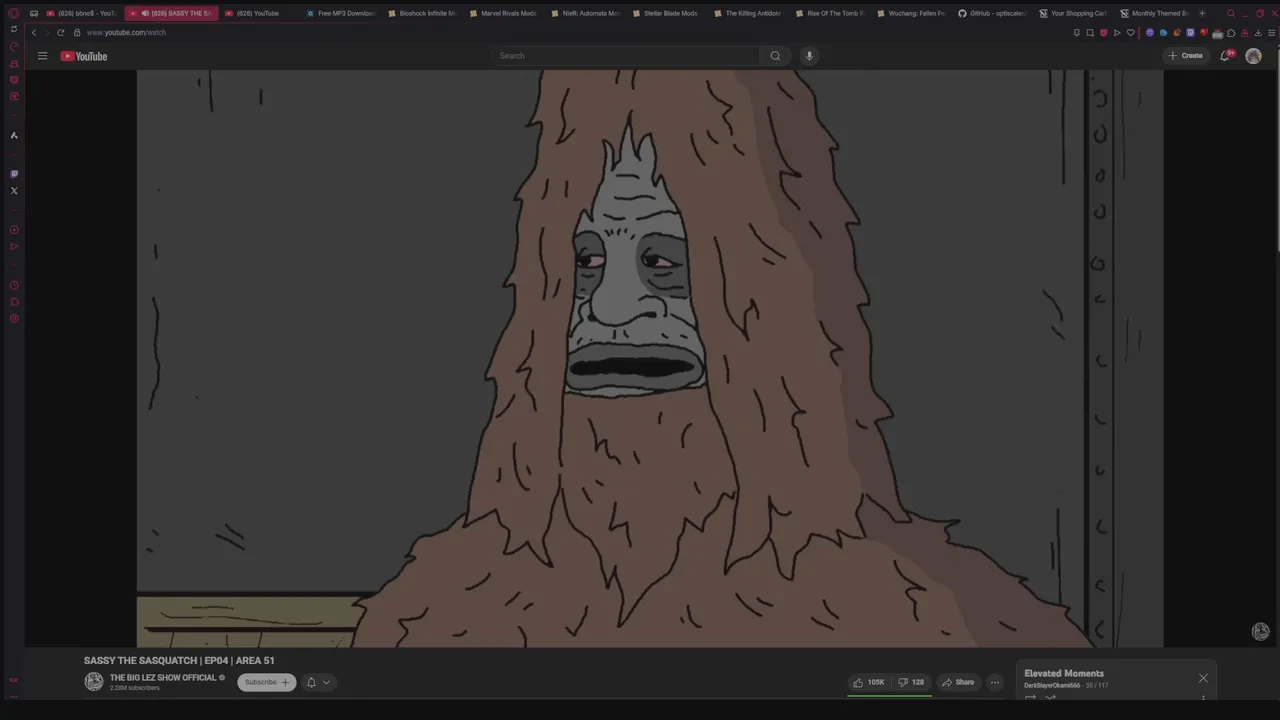Click the www.youtube.com/watch address bar
This screenshot has height=720, width=1280.
click(126, 33)
